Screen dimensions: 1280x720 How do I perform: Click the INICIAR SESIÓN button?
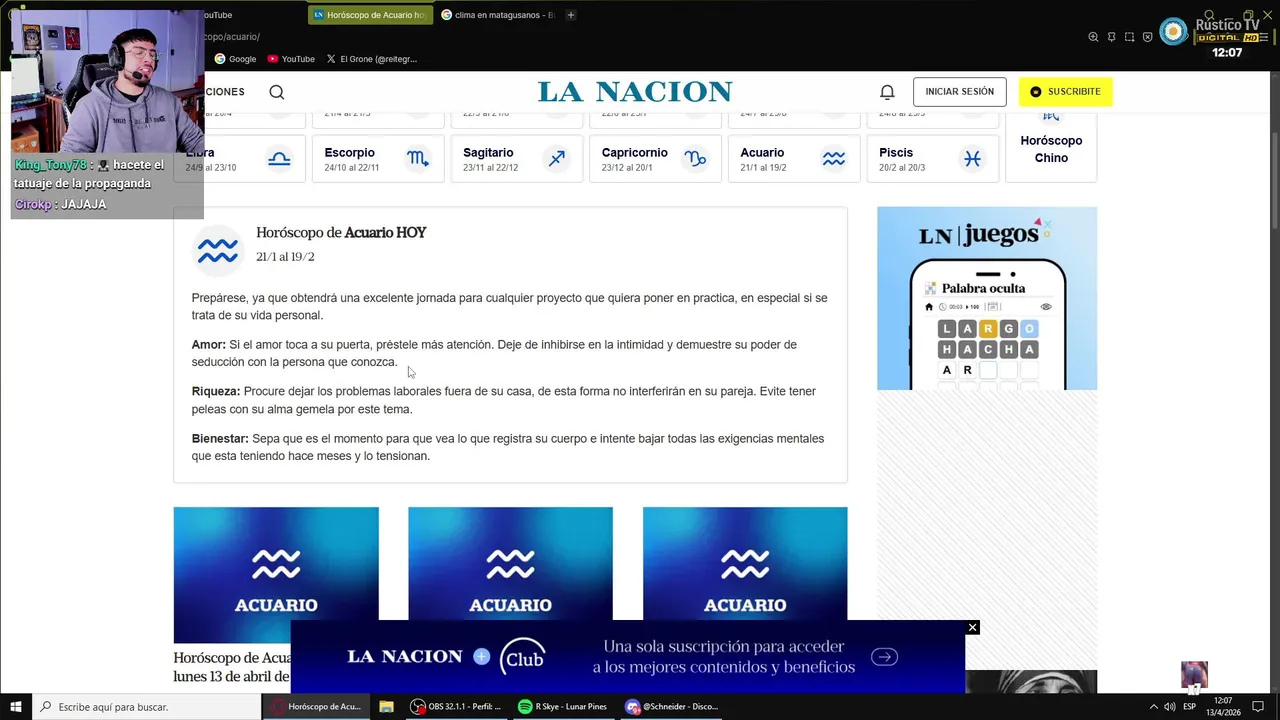coord(960,92)
